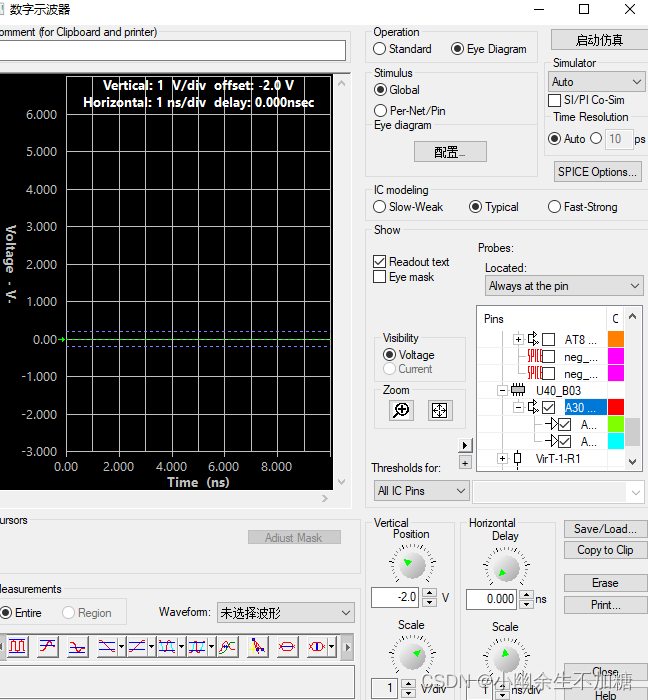Image resolution: width=648 pixels, height=700 pixels.
Task: Click the upper red SPICE model icon
Action: click(x=534, y=356)
